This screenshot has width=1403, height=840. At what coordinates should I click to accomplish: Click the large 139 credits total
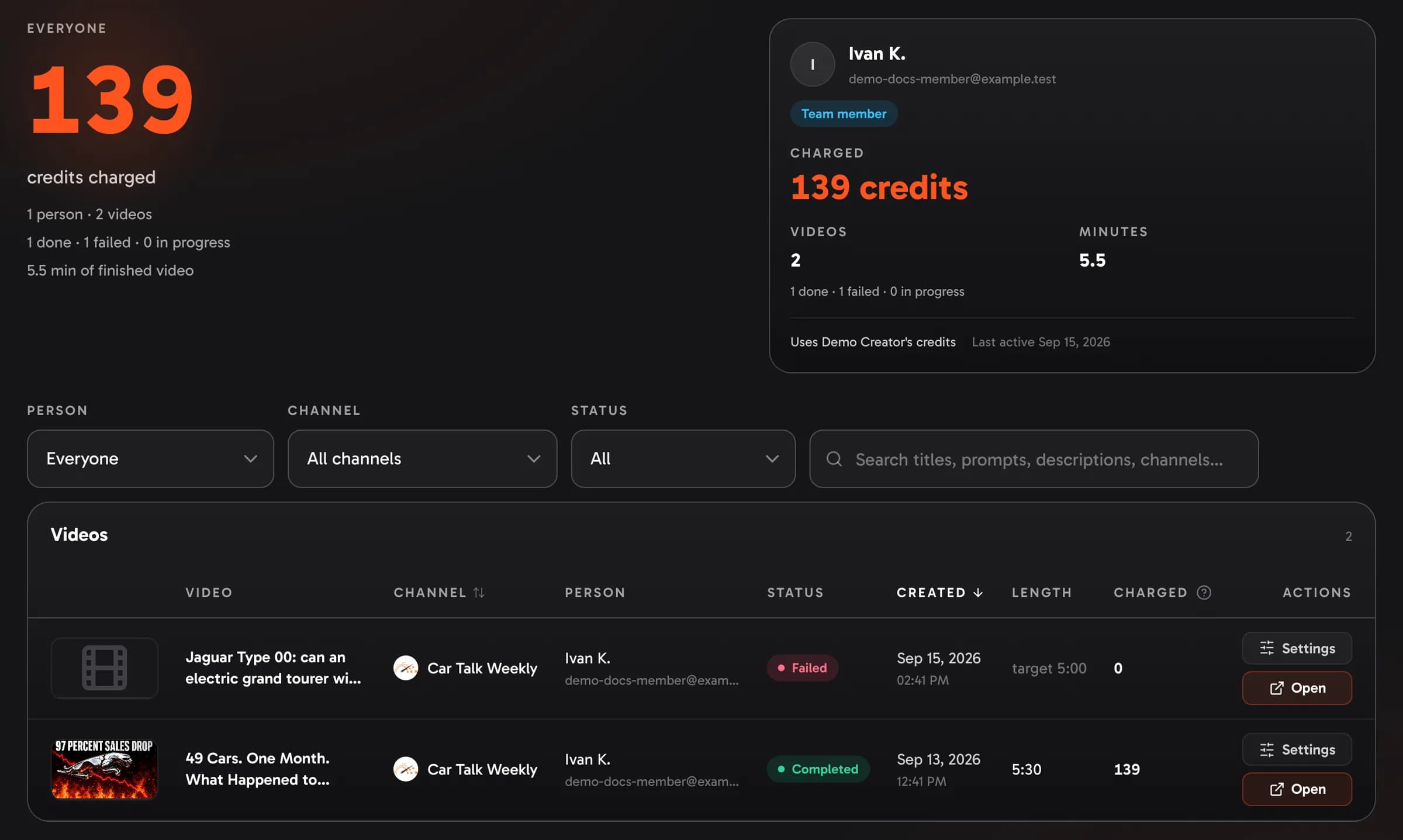(x=111, y=99)
